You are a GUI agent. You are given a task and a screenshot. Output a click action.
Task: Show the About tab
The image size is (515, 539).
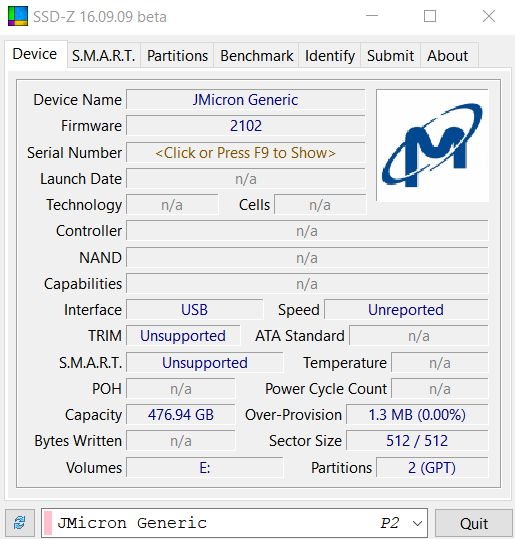pos(448,56)
